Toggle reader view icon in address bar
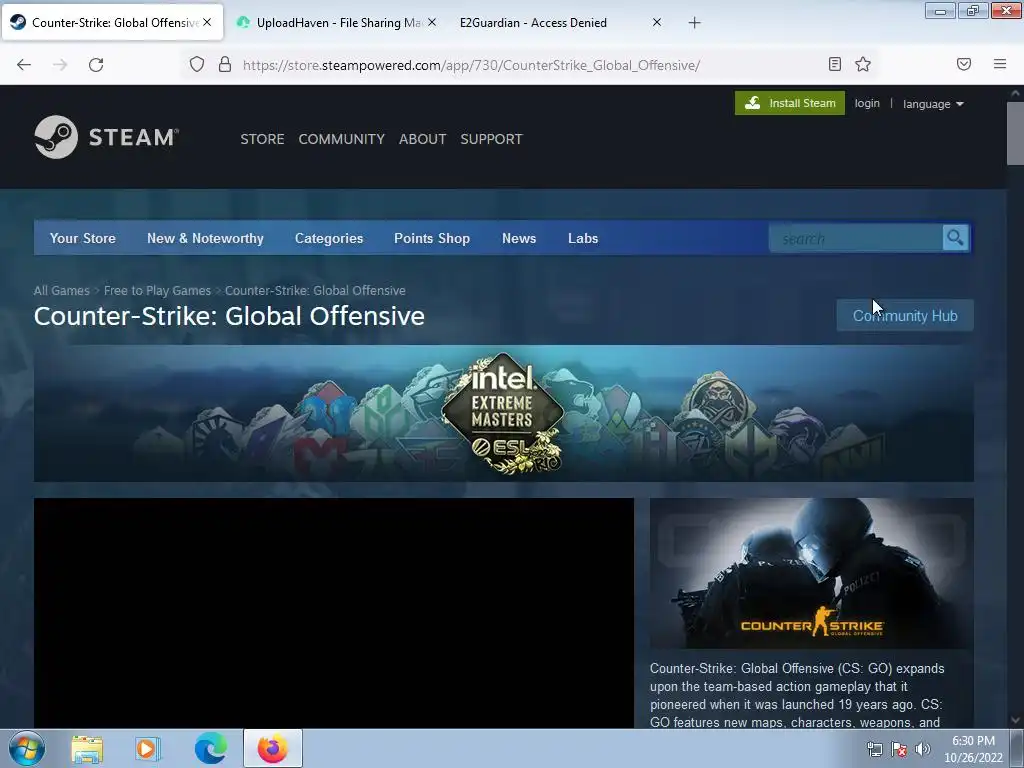The image size is (1024, 768). [835, 64]
